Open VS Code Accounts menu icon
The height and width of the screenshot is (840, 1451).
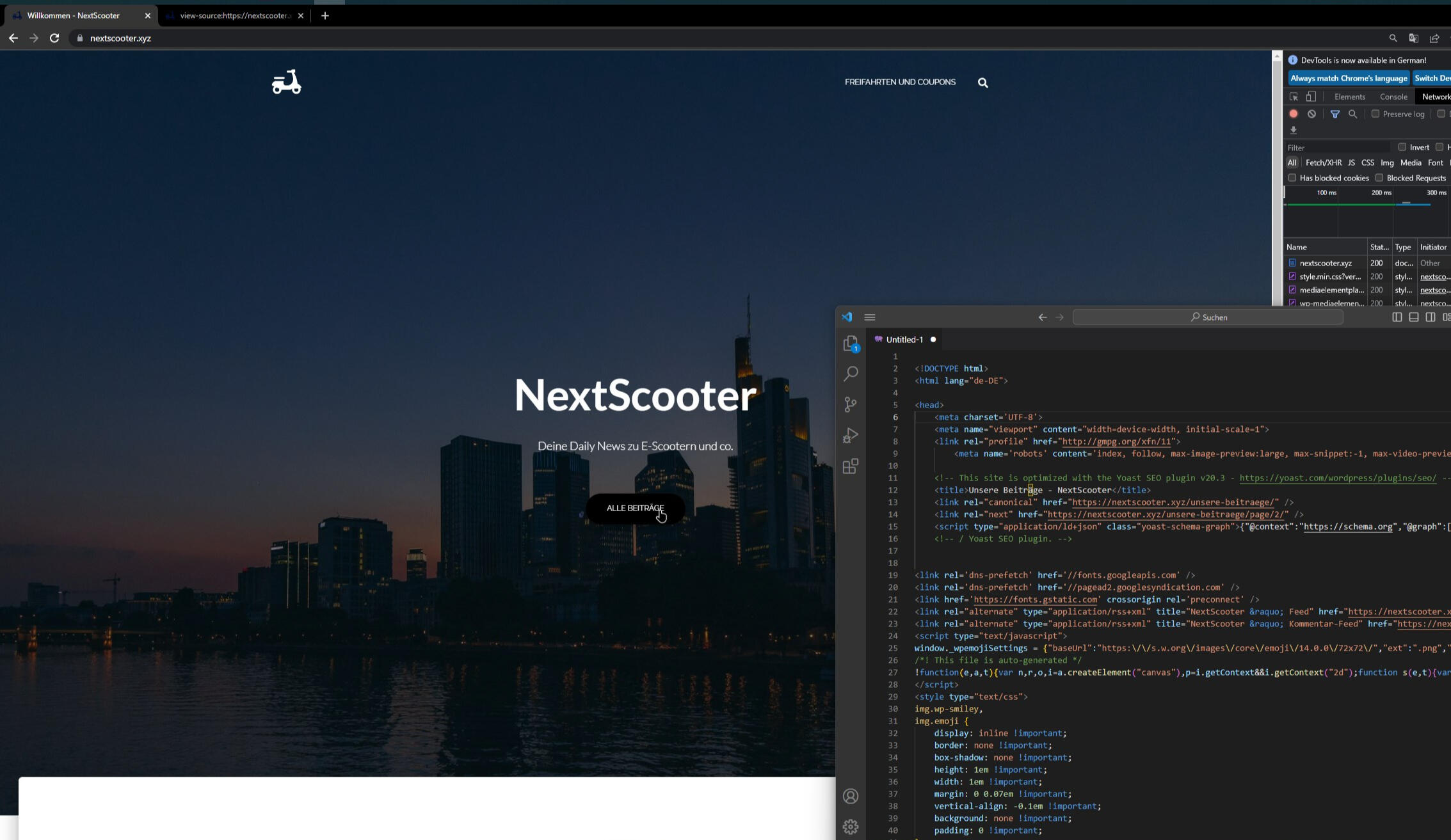pyautogui.click(x=850, y=796)
